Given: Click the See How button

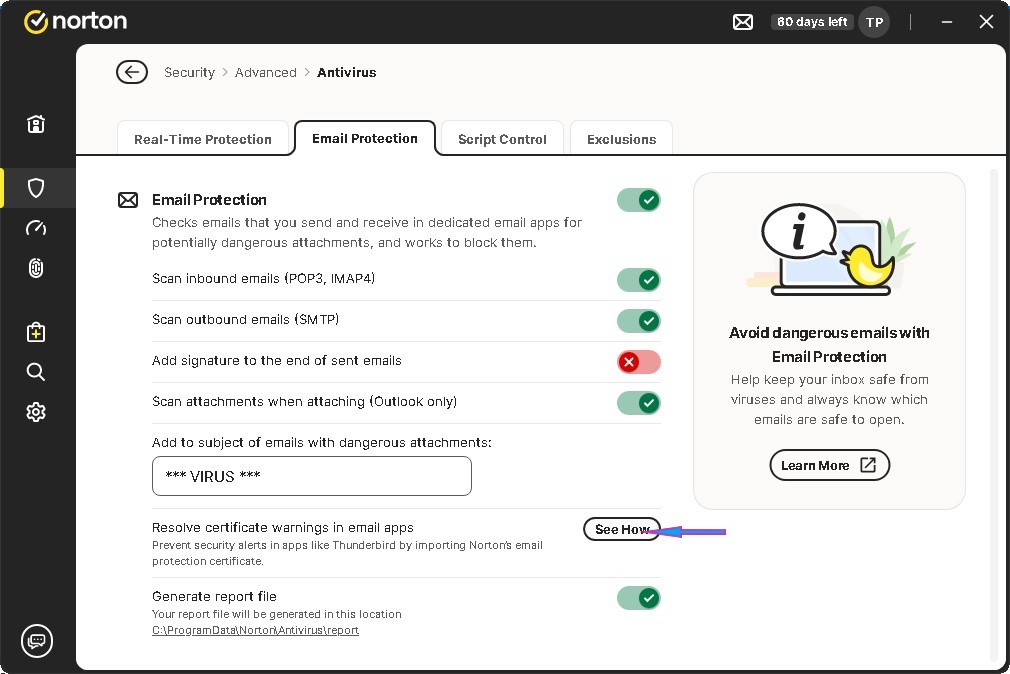Looking at the screenshot, I should pyautogui.click(x=621, y=530).
